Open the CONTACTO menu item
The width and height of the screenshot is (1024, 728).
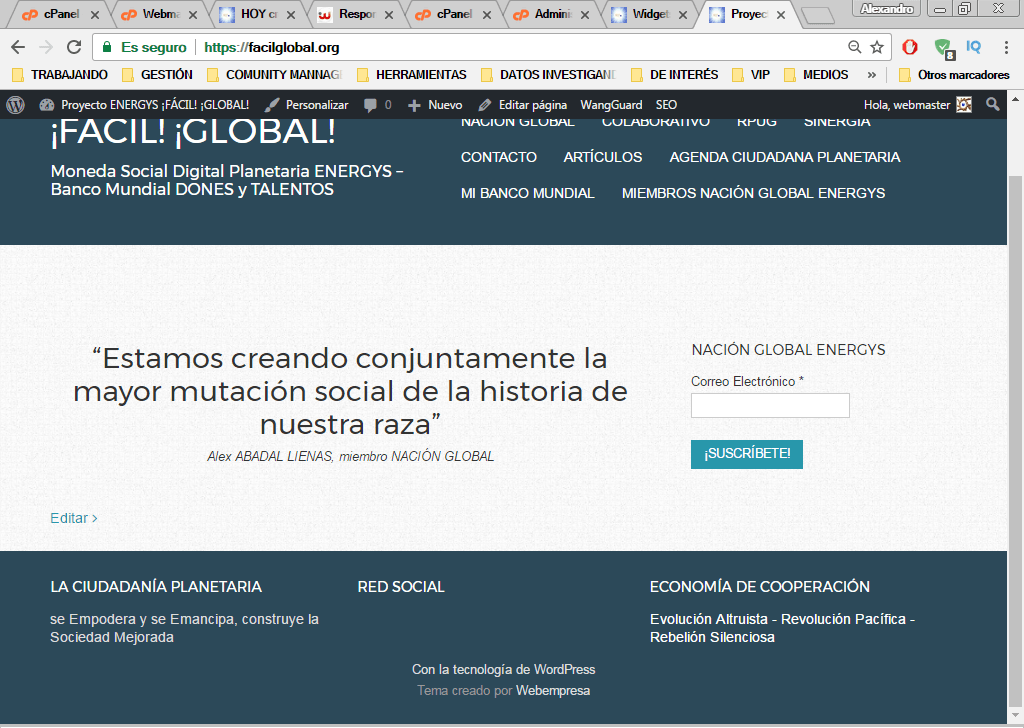tap(499, 157)
